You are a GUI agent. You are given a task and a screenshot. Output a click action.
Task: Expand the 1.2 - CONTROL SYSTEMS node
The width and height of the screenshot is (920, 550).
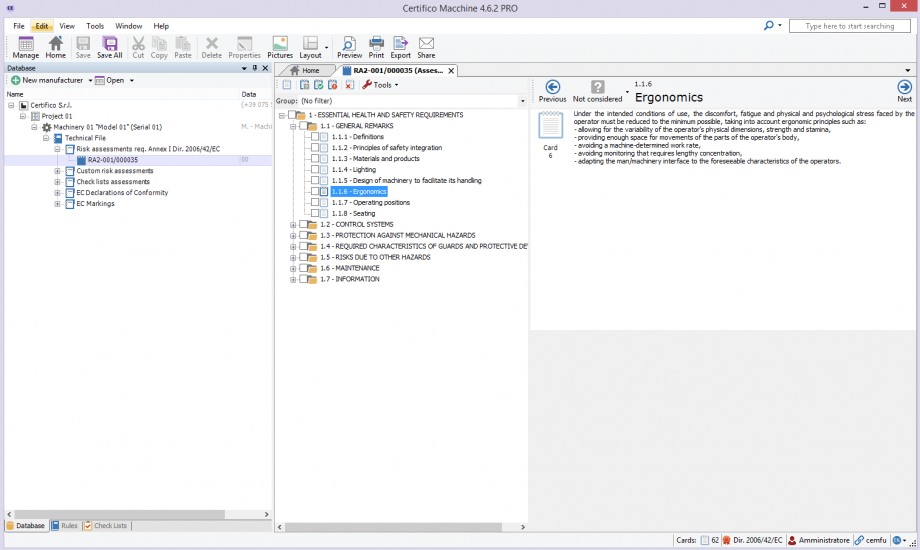[x=293, y=225]
